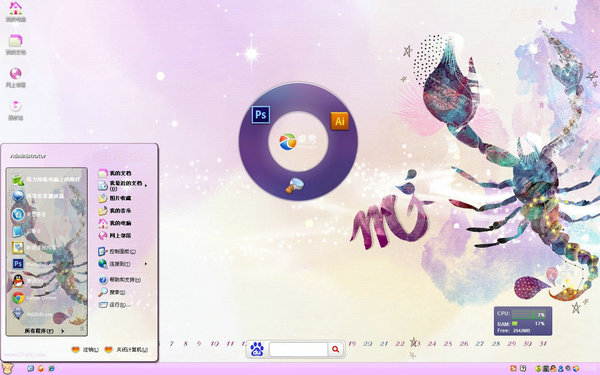Click the orange square tray icon

tap(513, 368)
